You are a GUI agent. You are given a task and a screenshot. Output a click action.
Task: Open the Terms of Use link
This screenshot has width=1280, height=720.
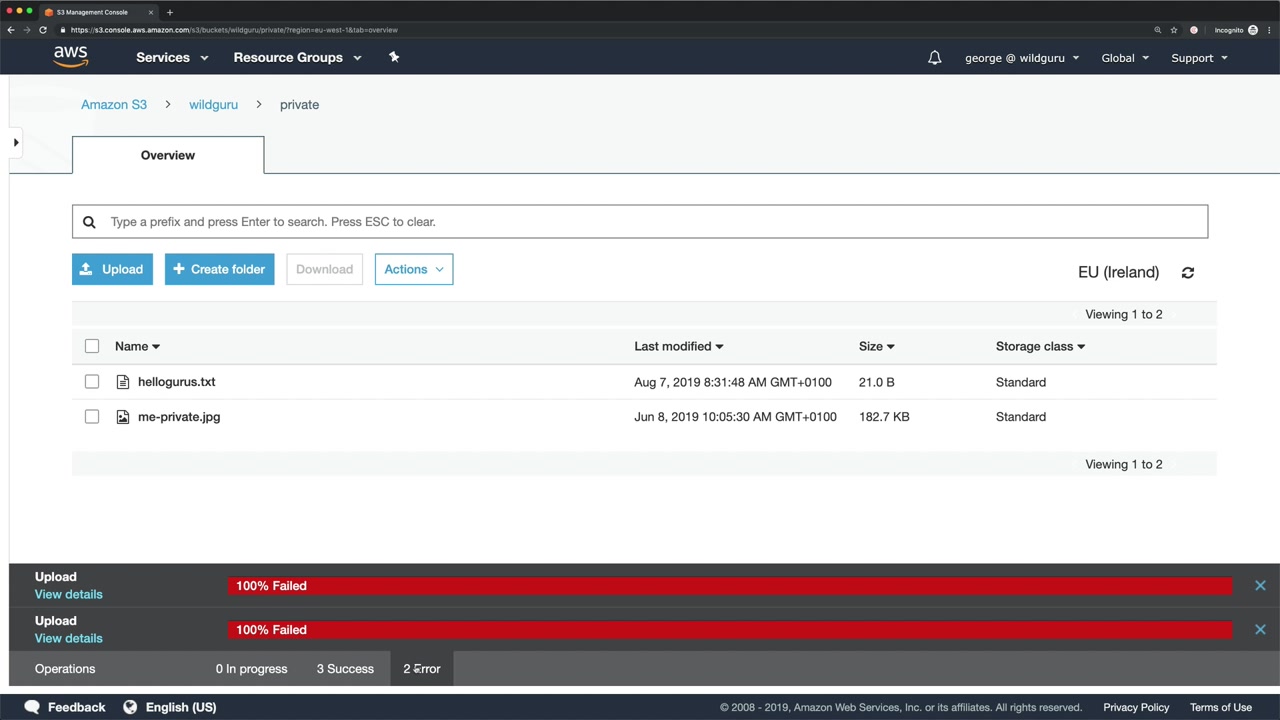[x=1221, y=707]
